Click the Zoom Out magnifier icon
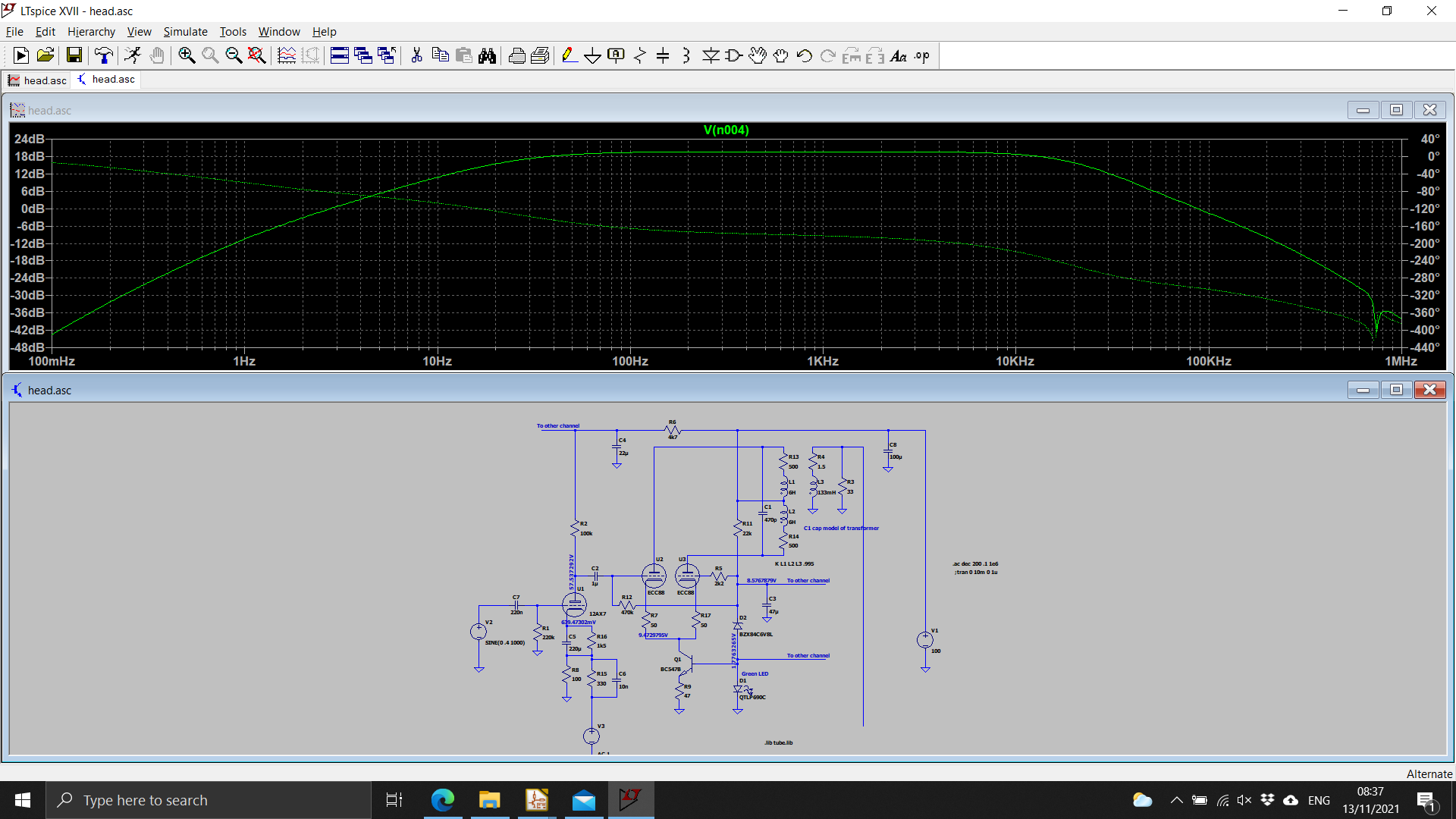Screen dimensions: 1456x819 [x=234, y=55]
